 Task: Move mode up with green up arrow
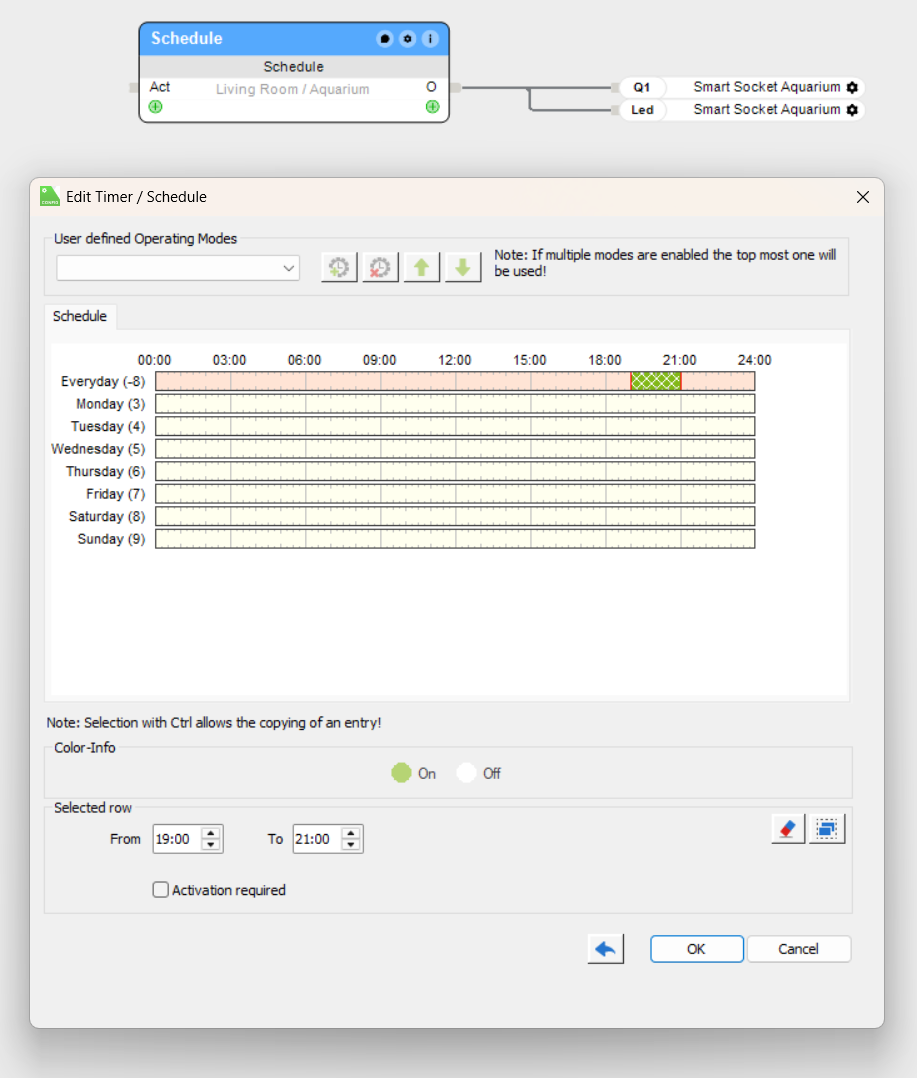pos(421,267)
